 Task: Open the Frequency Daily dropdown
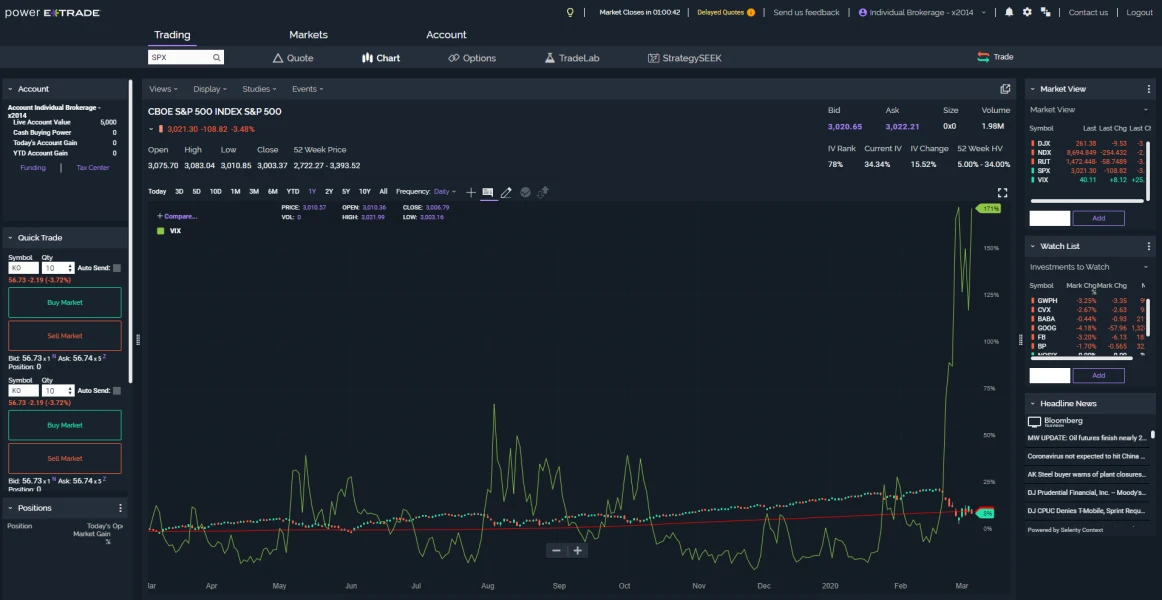pyautogui.click(x=444, y=192)
